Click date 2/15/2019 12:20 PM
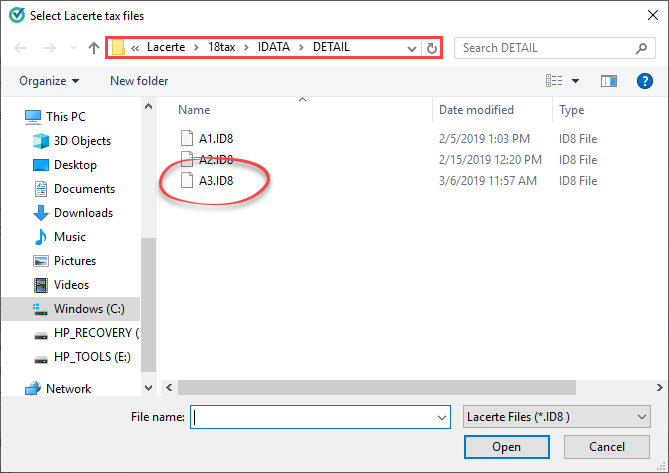669x473 pixels. (490, 160)
